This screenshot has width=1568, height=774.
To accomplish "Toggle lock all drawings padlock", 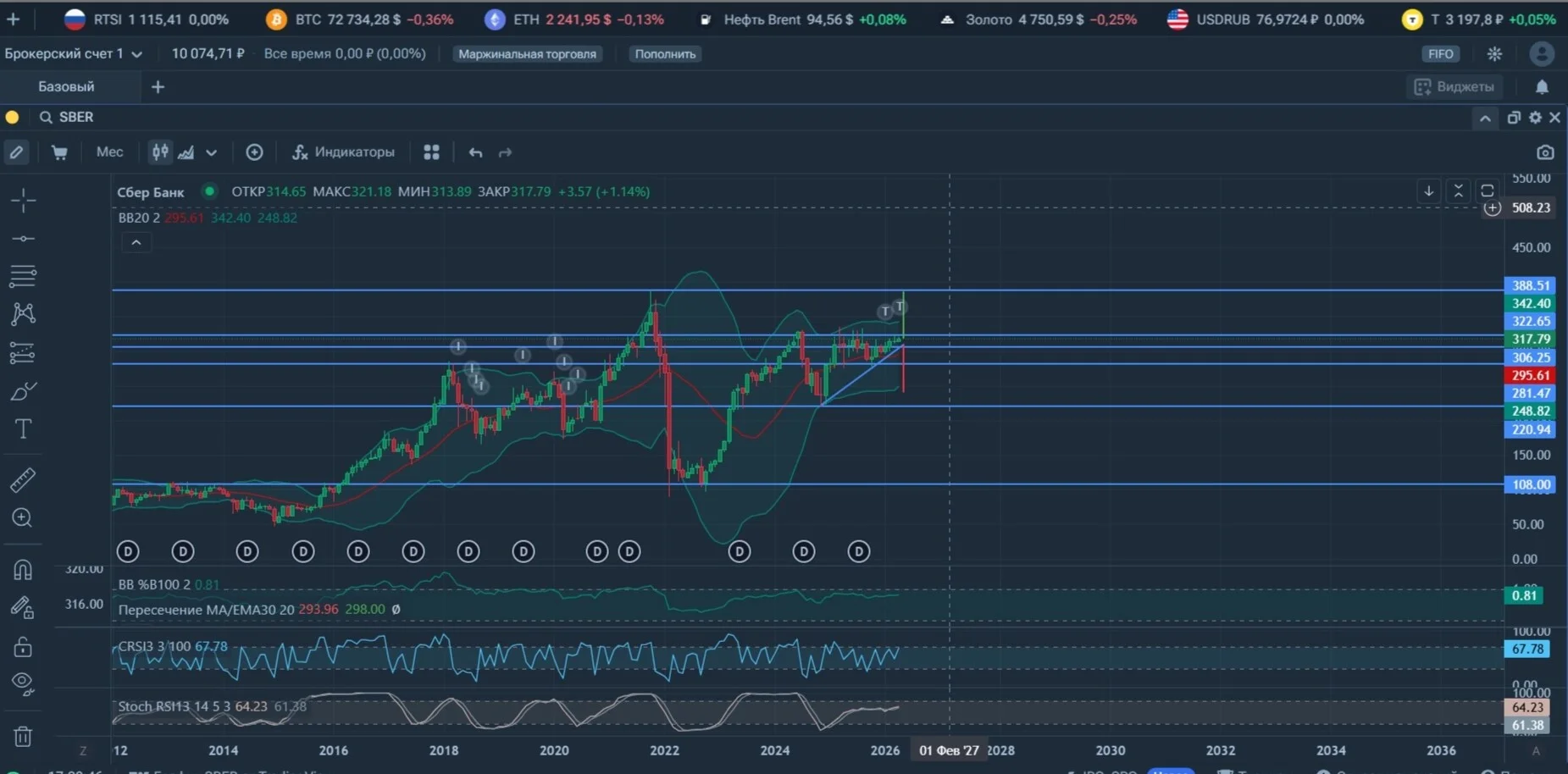I will [x=23, y=648].
